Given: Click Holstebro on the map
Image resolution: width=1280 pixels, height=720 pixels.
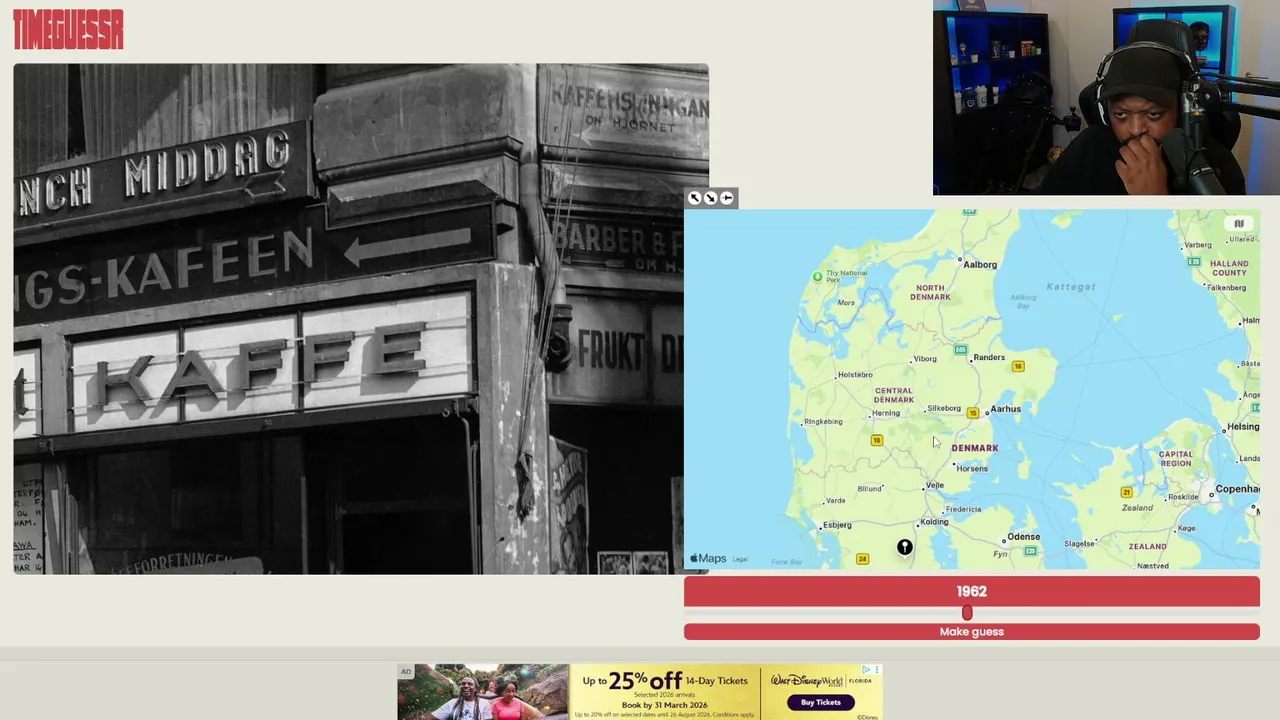Looking at the screenshot, I should tap(855, 375).
